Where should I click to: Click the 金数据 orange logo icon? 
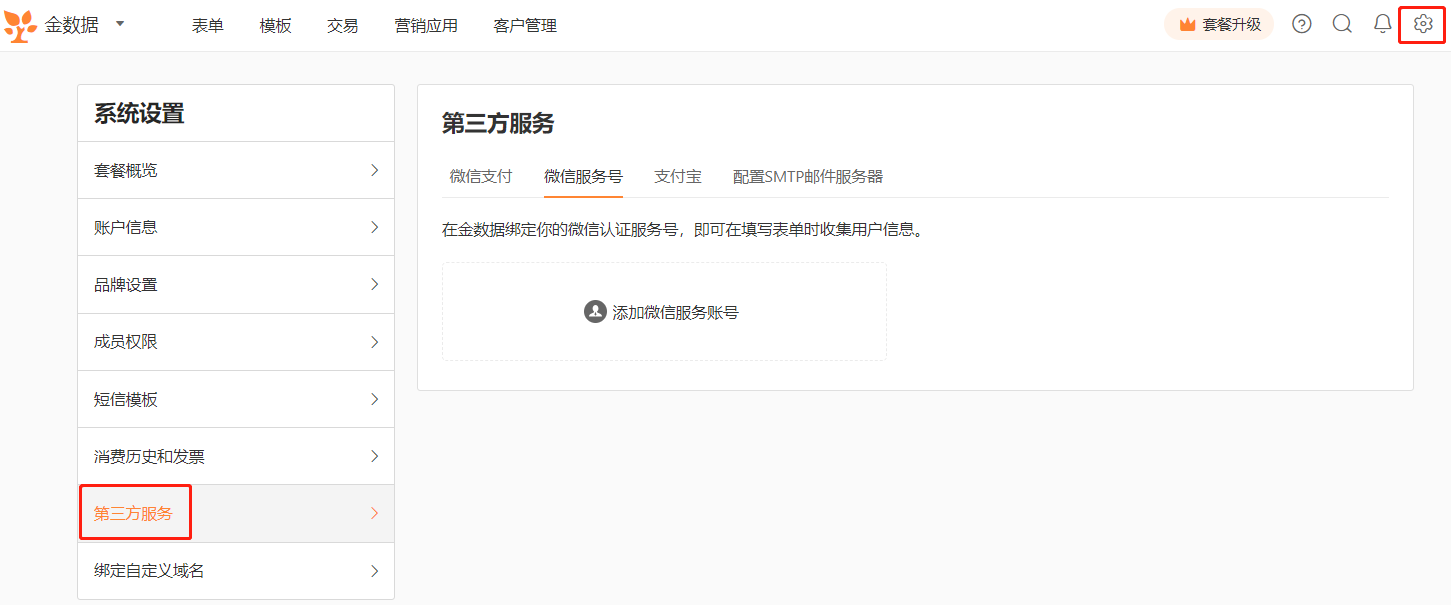(20, 26)
